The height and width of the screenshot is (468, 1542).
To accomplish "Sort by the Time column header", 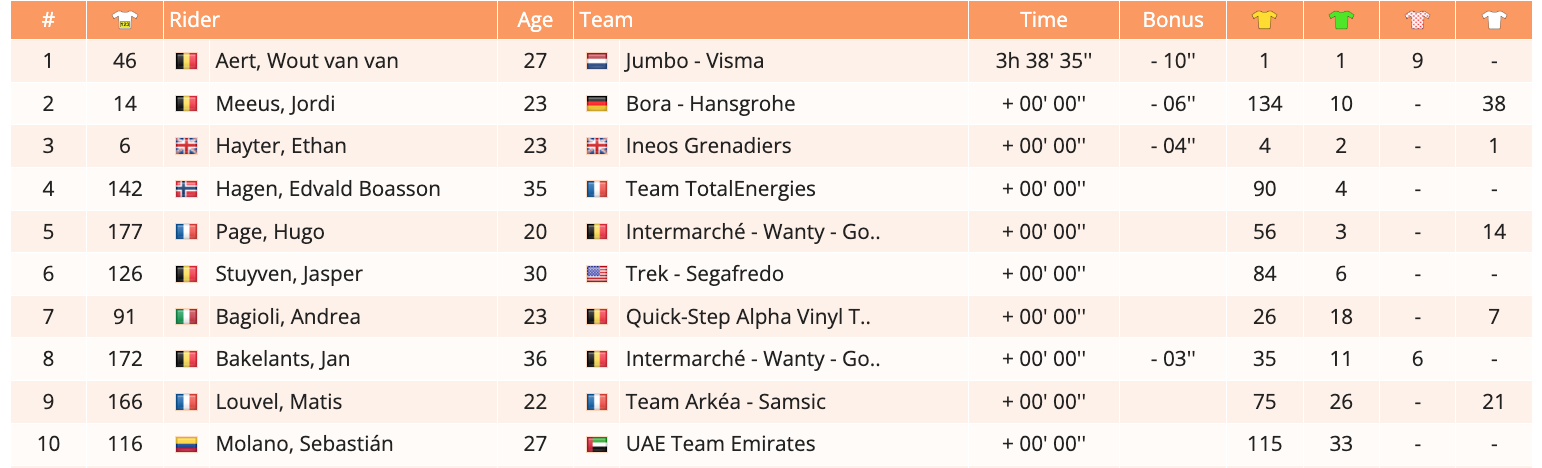I will point(1043,20).
